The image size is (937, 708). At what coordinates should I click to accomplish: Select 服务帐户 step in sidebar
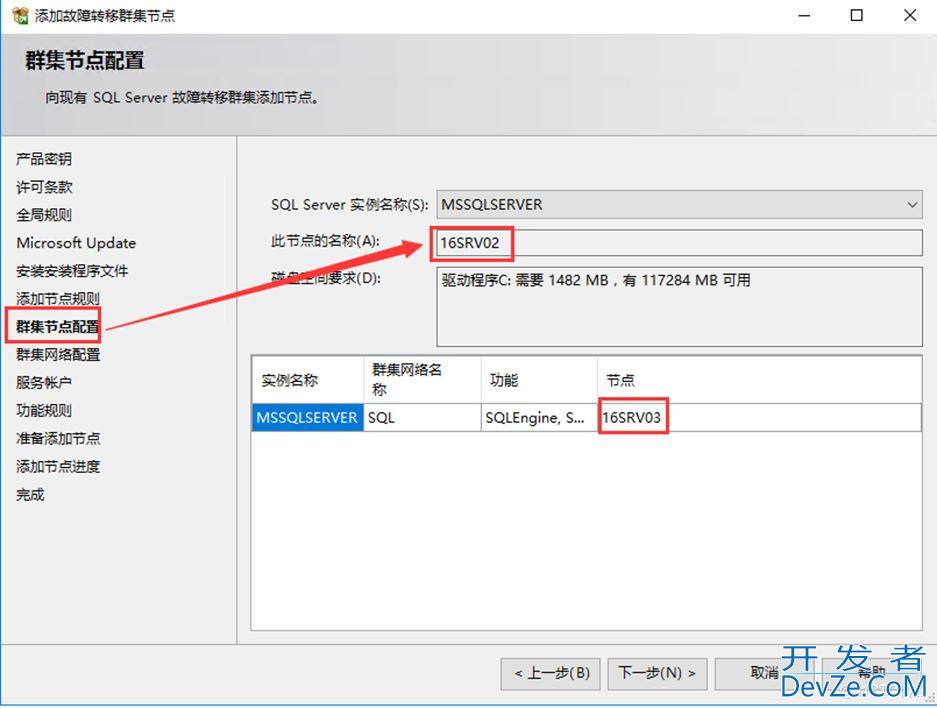point(44,382)
